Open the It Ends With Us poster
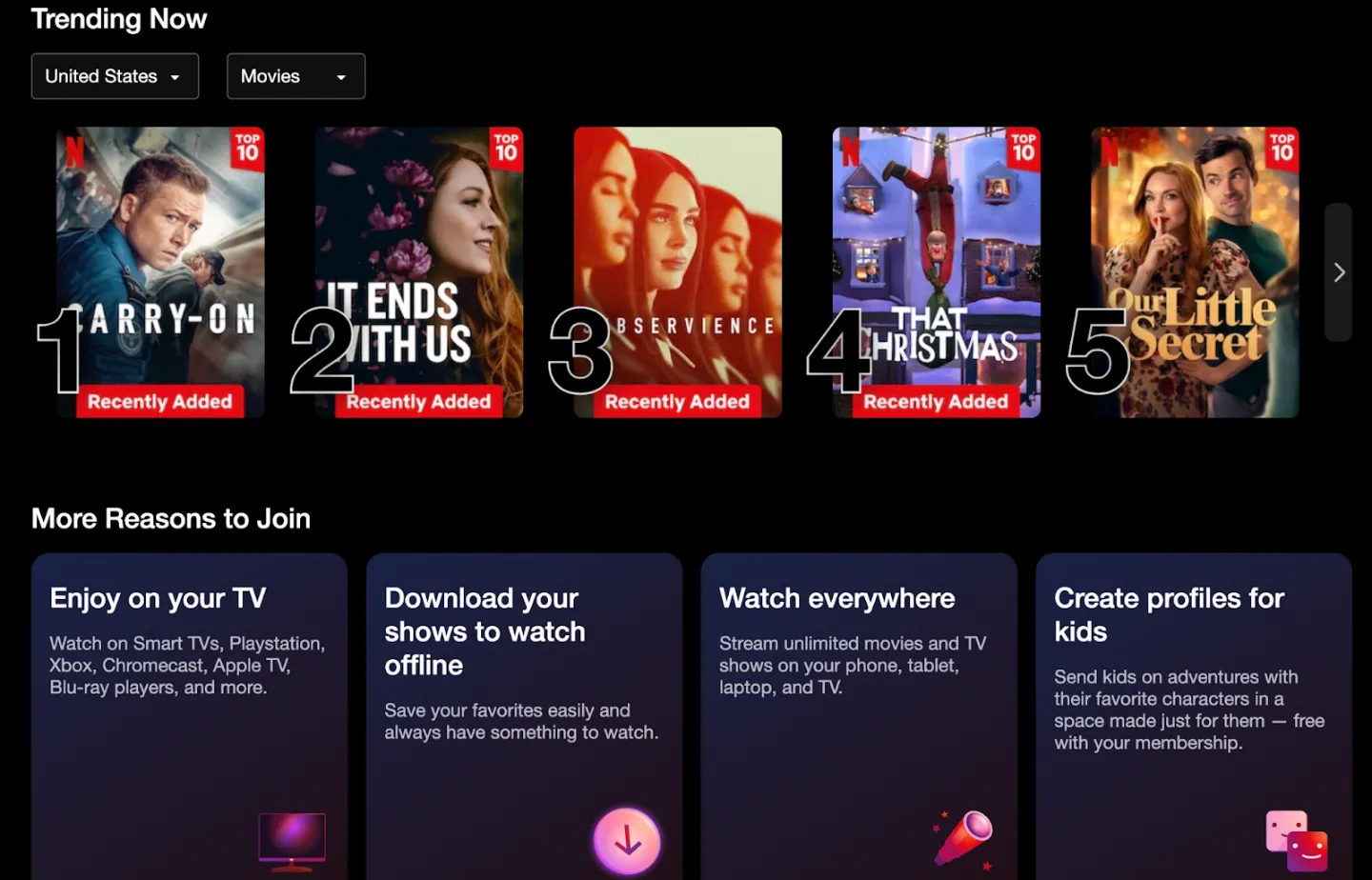 tap(419, 272)
